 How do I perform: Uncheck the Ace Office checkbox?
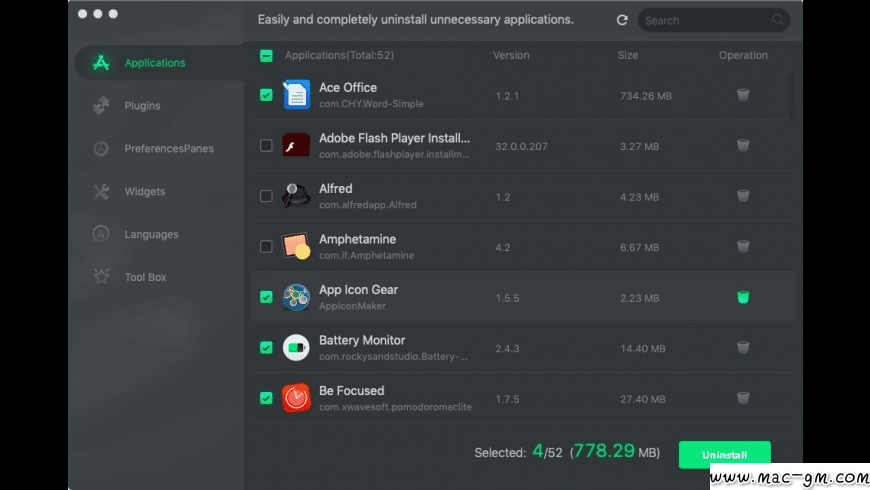266,95
